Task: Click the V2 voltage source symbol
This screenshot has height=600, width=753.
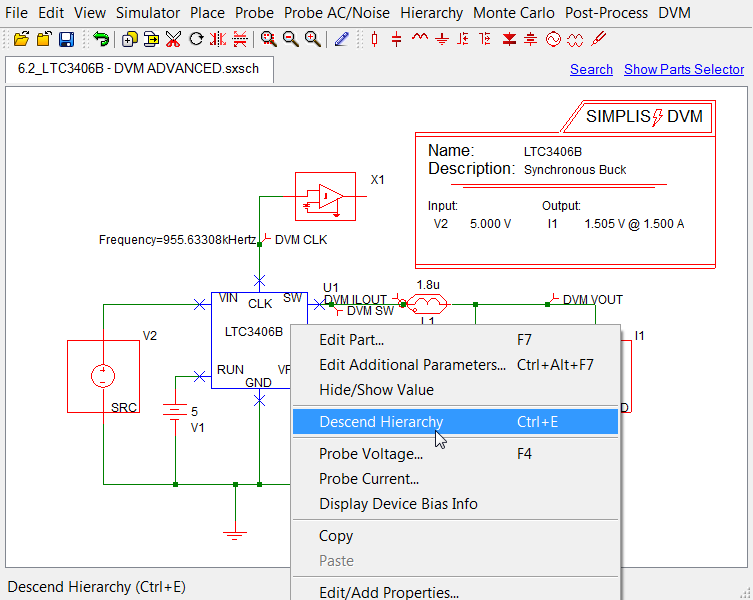Action: [x=102, y=376]
